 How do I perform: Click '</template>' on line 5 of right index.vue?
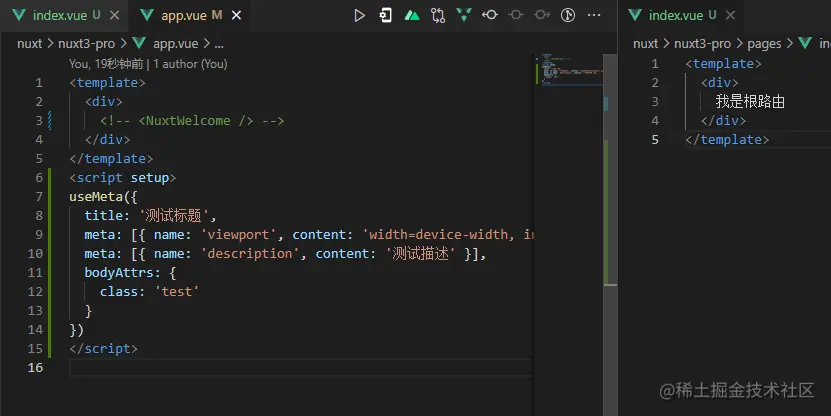727,140
